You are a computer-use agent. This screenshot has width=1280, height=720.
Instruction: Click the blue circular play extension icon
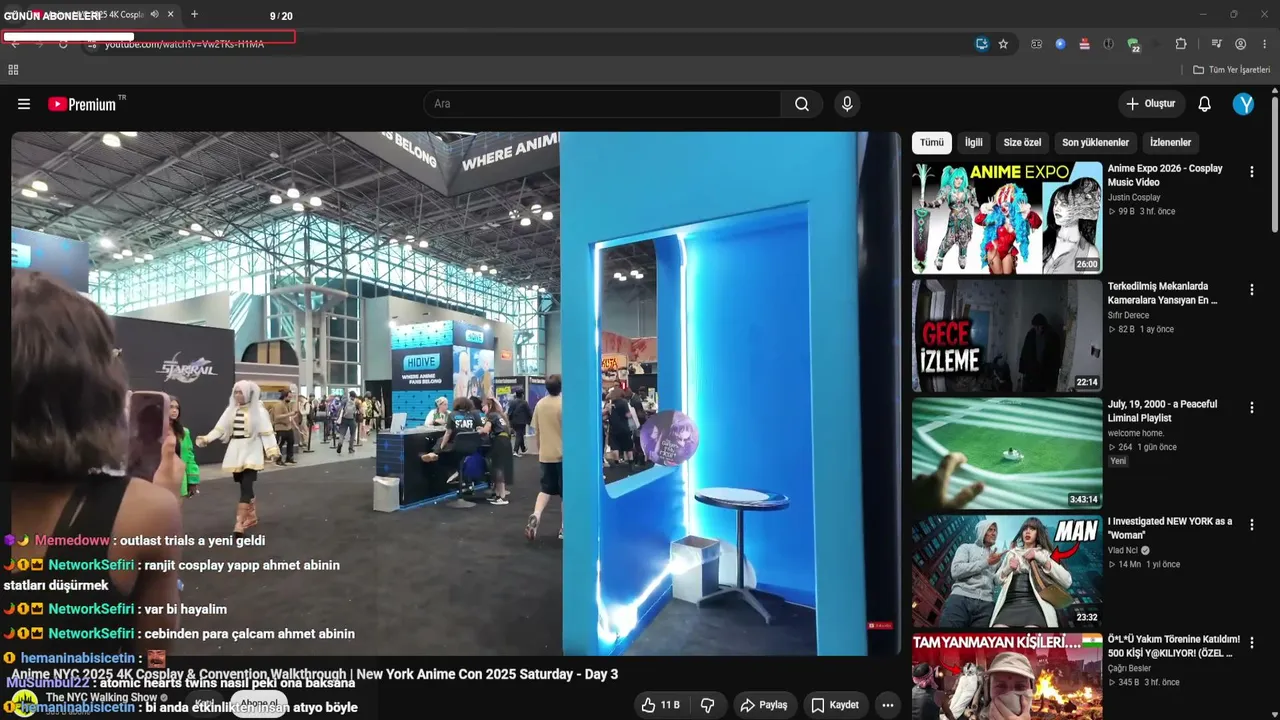coord(1060,44)
